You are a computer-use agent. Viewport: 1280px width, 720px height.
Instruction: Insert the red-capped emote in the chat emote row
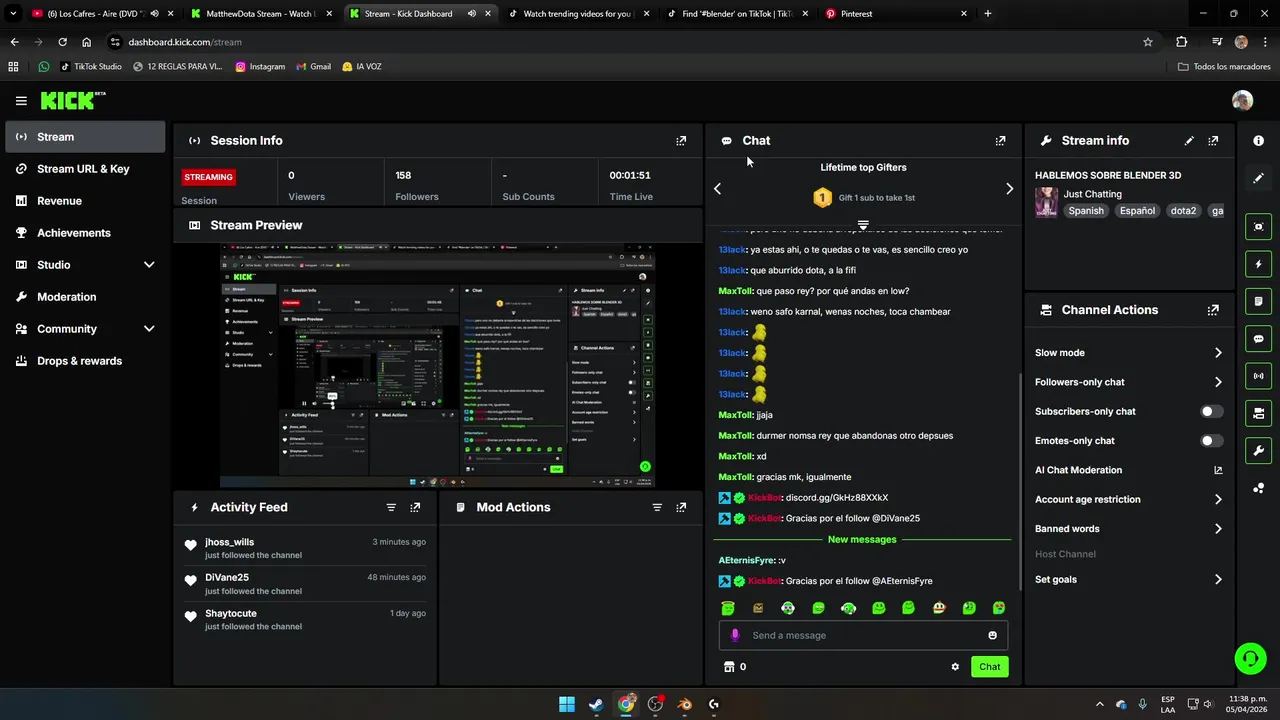pyautogui.click(x=939, y=608)
